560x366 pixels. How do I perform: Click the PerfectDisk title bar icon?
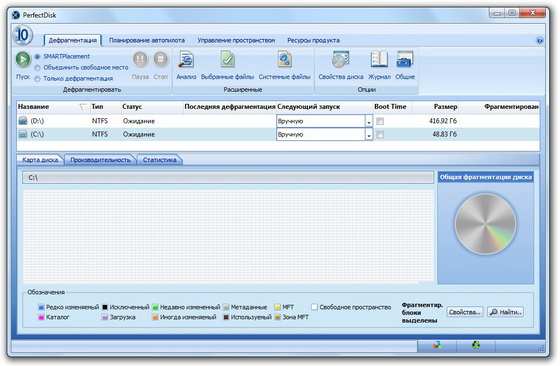click(x=16, y=15)
